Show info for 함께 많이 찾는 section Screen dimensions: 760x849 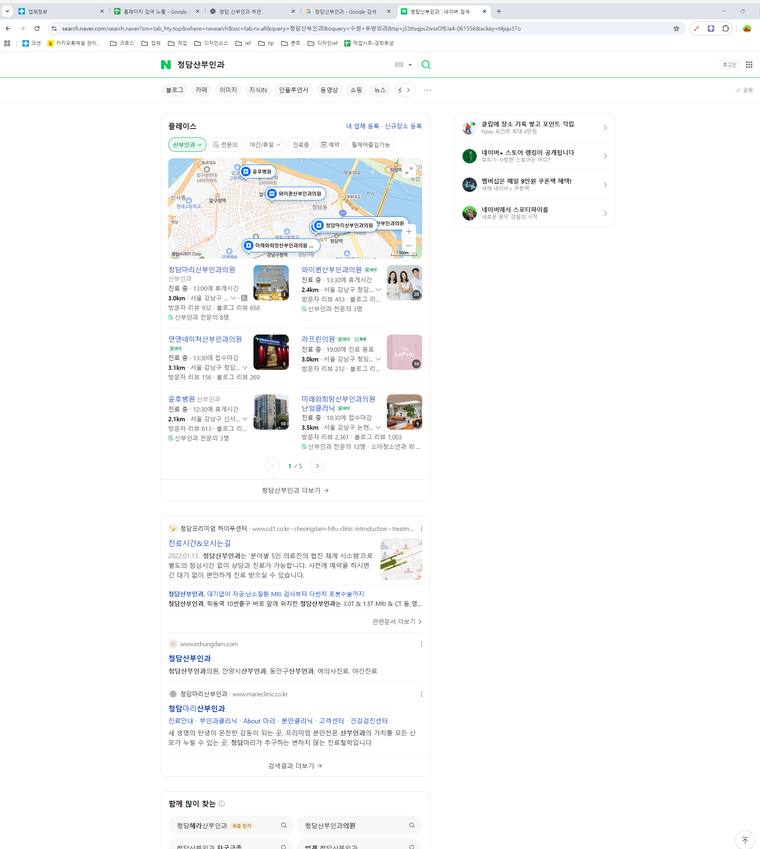tap(222, 804)
